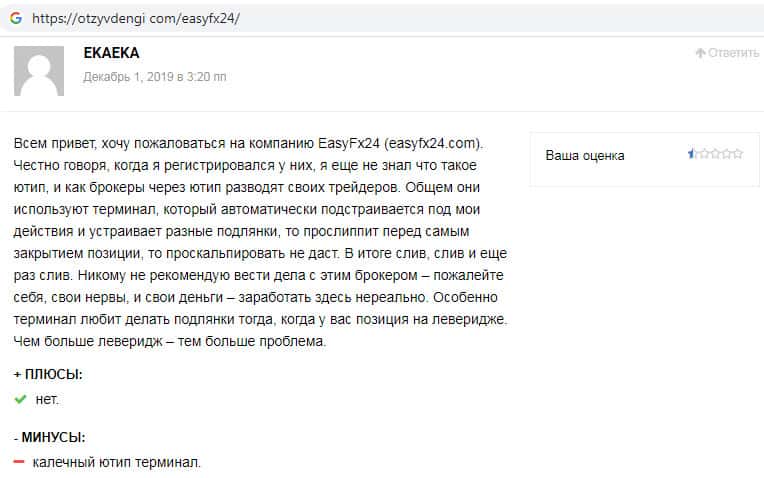Click the - МИНУСЫ heading
The width and height of the screenshot is (764, 478).
tap(49, 437)
